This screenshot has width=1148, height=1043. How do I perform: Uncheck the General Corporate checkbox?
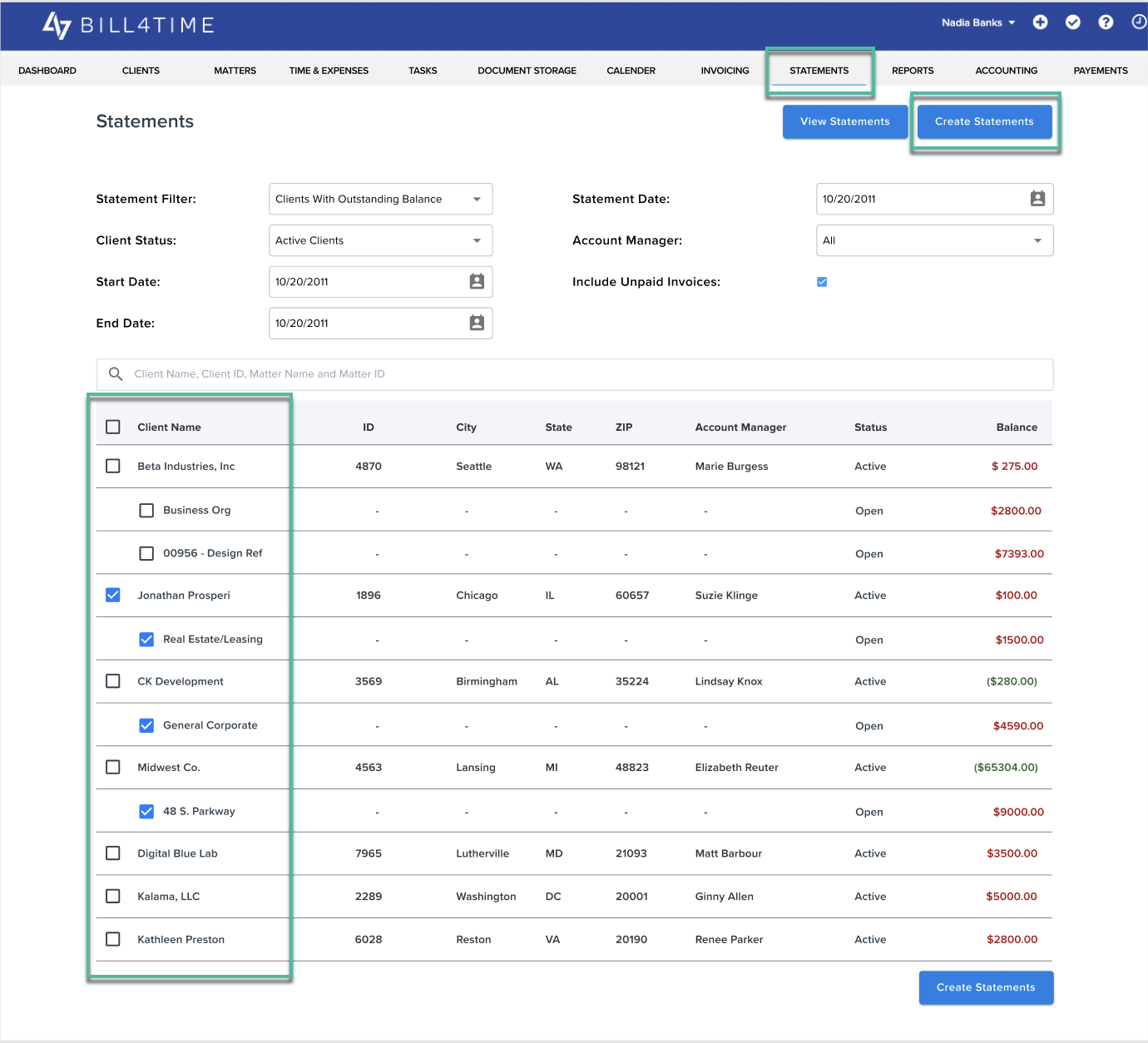coord(146,725)
